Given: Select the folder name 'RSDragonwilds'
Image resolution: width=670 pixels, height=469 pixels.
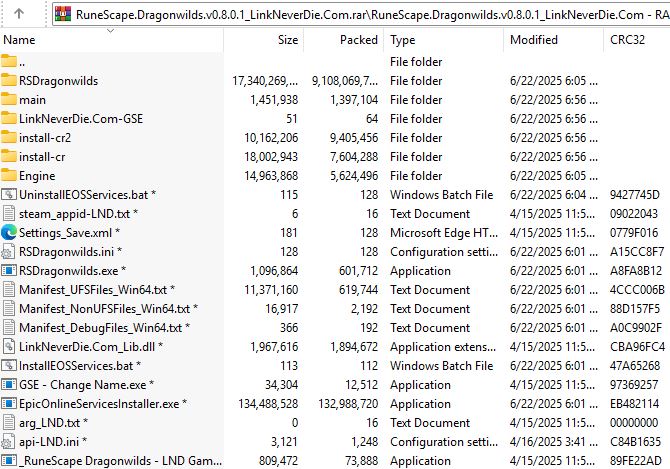Looking at the screenshot, I should (x=58, y=81).
